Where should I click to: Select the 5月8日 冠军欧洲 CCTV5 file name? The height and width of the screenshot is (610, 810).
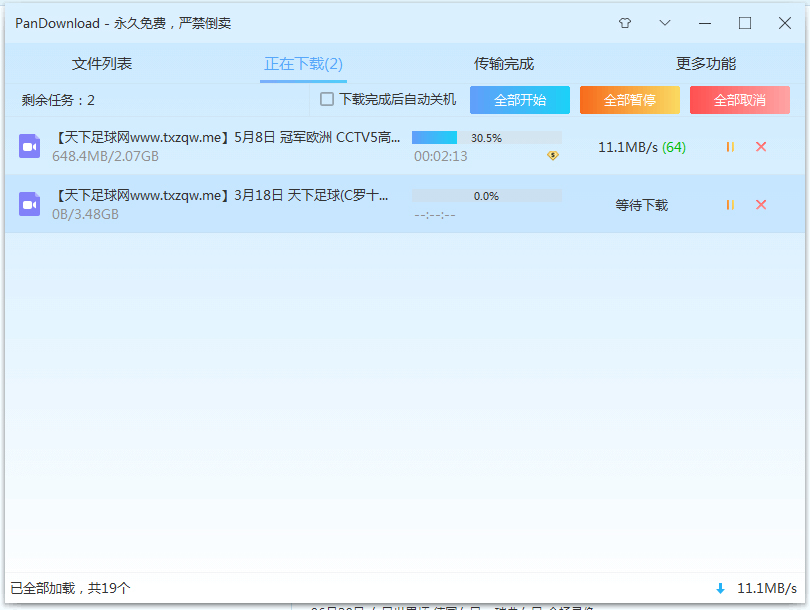pyautogui.click(x=228, y=137)
